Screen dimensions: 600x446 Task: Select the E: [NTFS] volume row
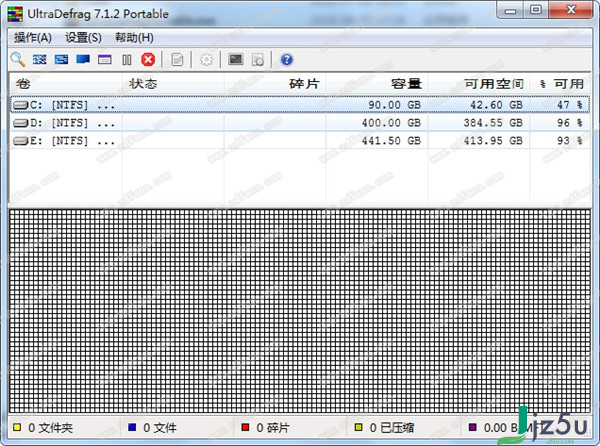(x=300, y=140)
